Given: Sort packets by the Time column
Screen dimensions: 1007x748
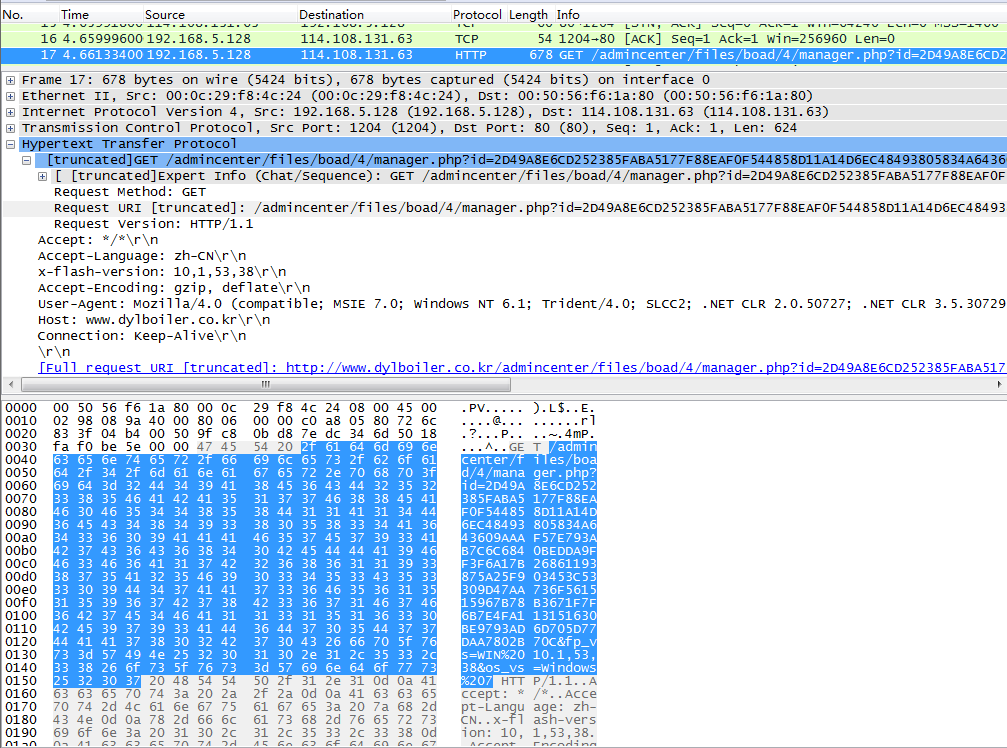Looking at the screenshot, I should pos(75,15).
